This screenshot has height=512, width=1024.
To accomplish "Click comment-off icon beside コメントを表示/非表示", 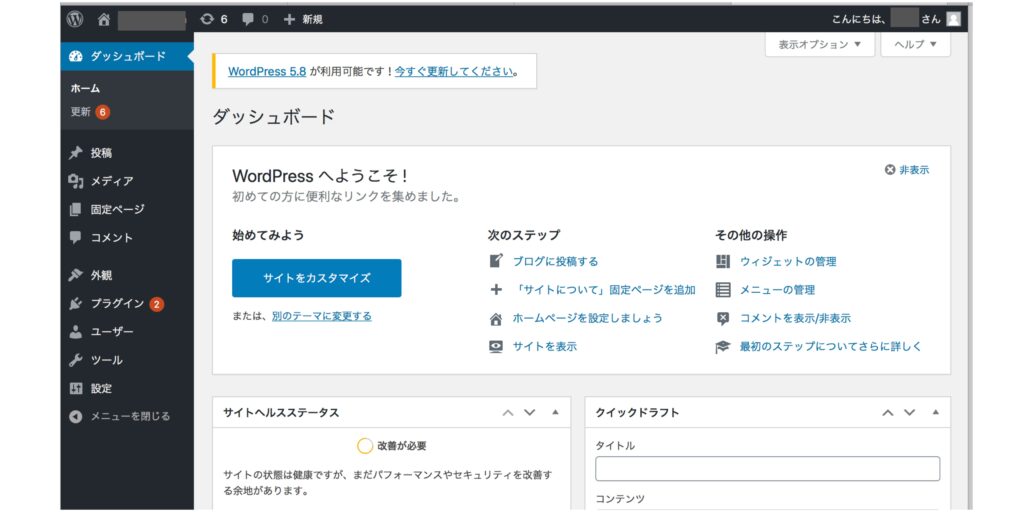I will (x=723, y=319).
